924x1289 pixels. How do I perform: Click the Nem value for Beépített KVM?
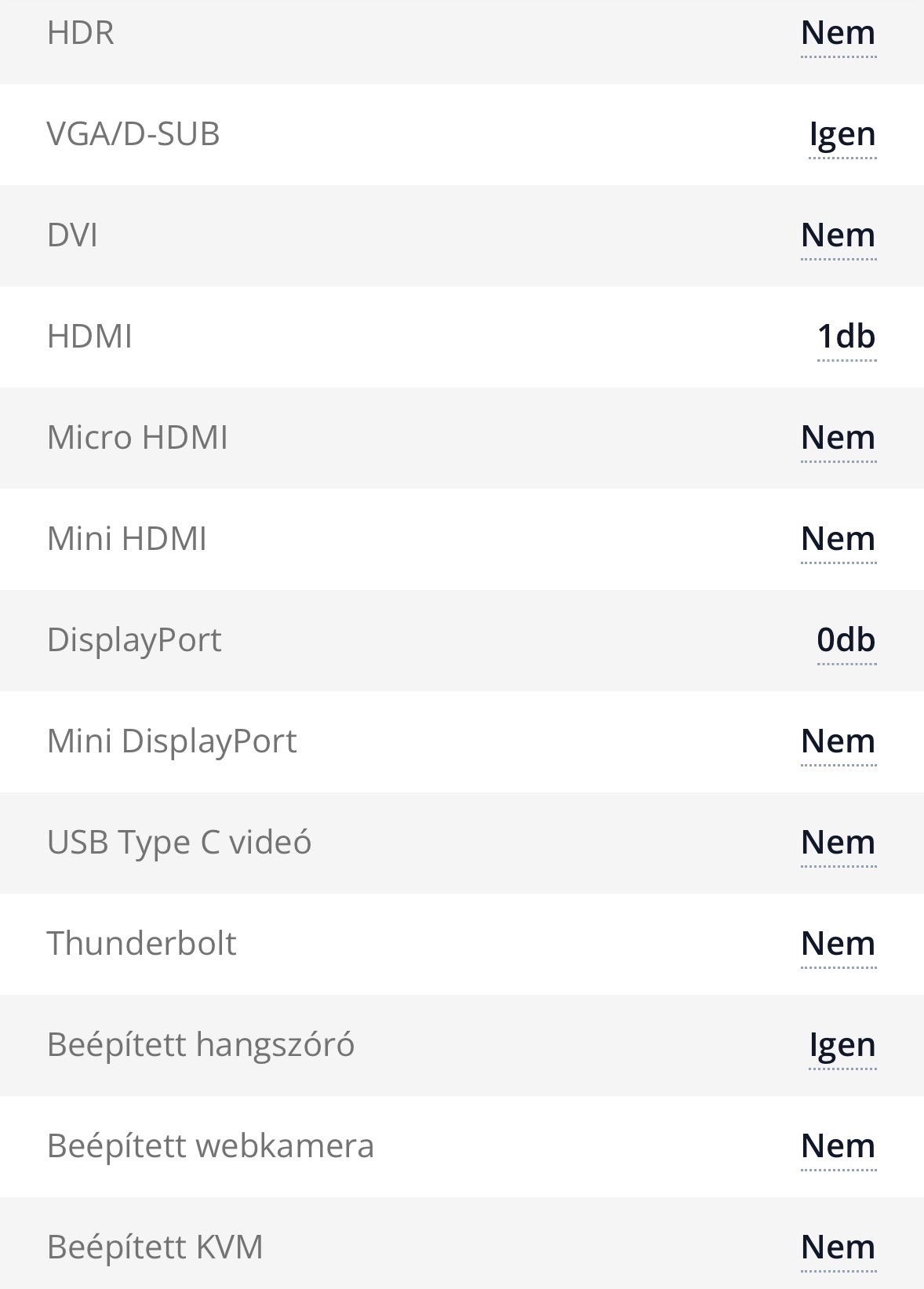[838, 1248]
